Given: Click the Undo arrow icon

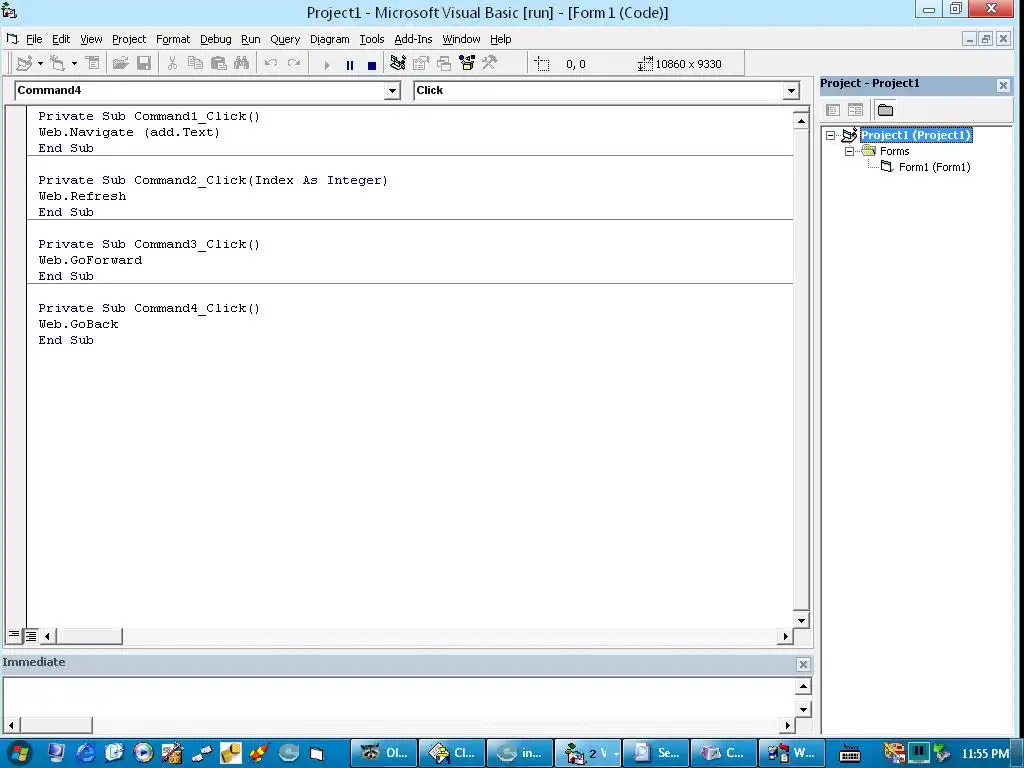Looking at the screenshot, I should click(270, 63).
